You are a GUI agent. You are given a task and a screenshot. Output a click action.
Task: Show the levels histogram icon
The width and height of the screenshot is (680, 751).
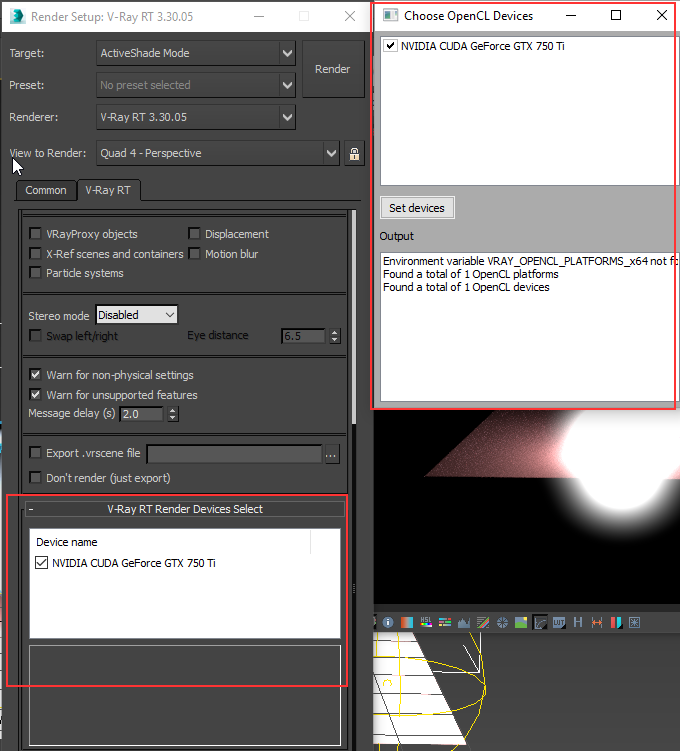tap(464, 622)
